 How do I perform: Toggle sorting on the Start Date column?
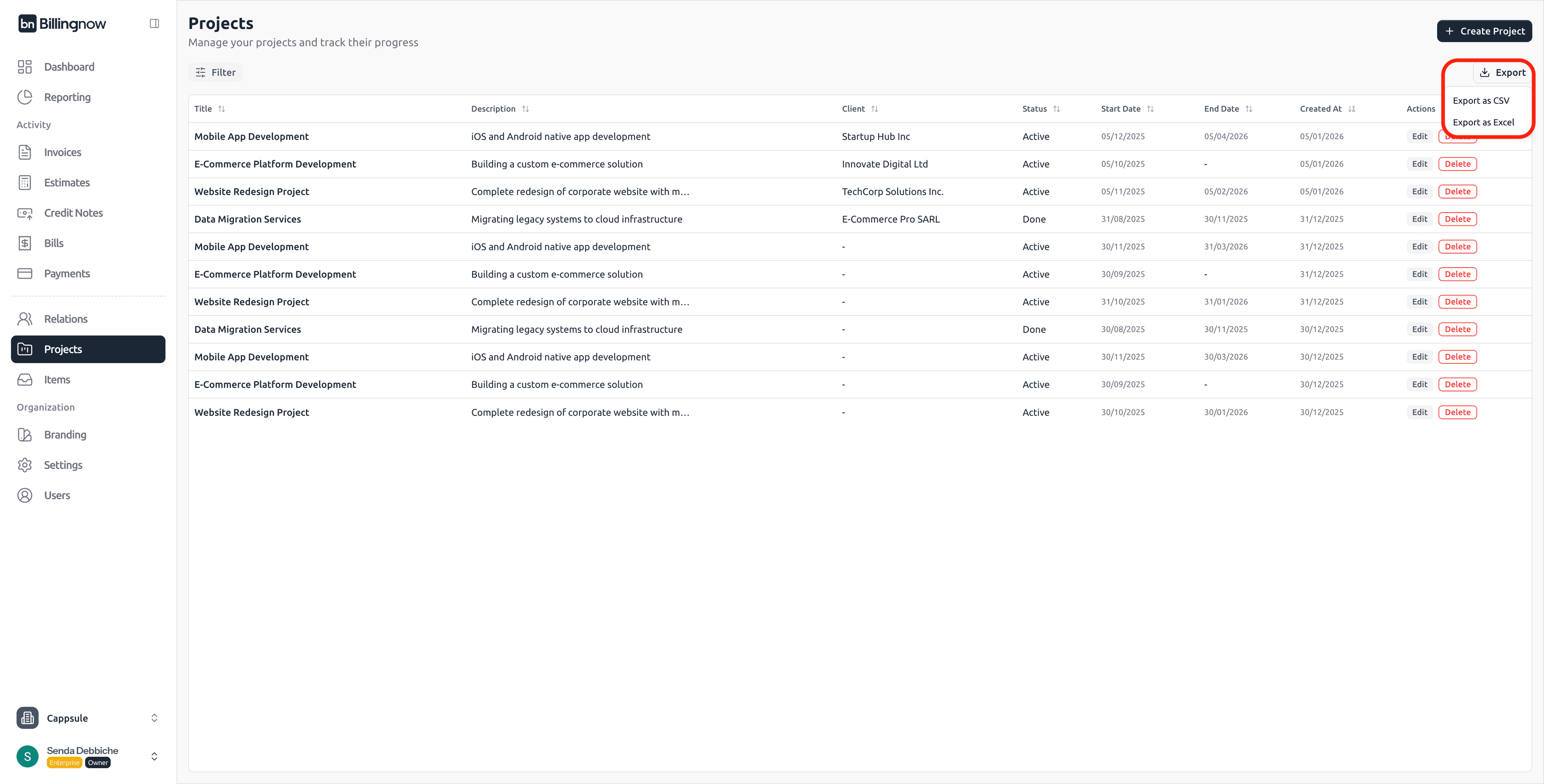point(1151,108)
